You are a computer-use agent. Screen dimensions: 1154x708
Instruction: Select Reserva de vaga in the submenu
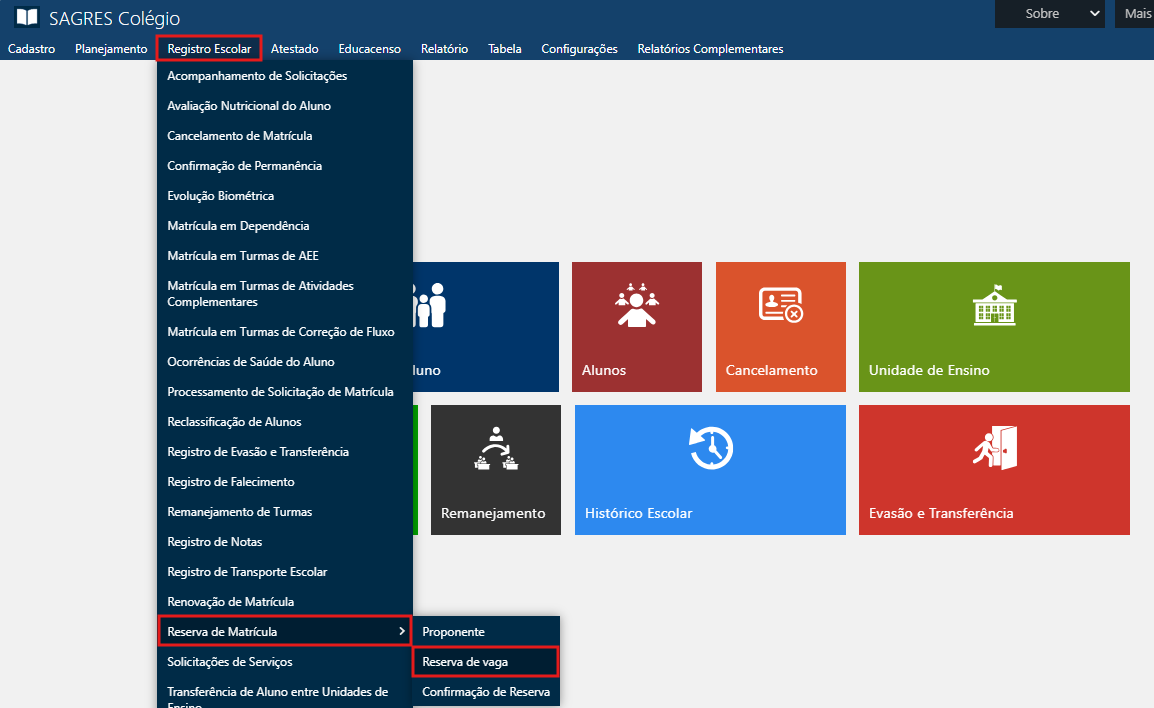pyautogui.click(x=486, y=662)
